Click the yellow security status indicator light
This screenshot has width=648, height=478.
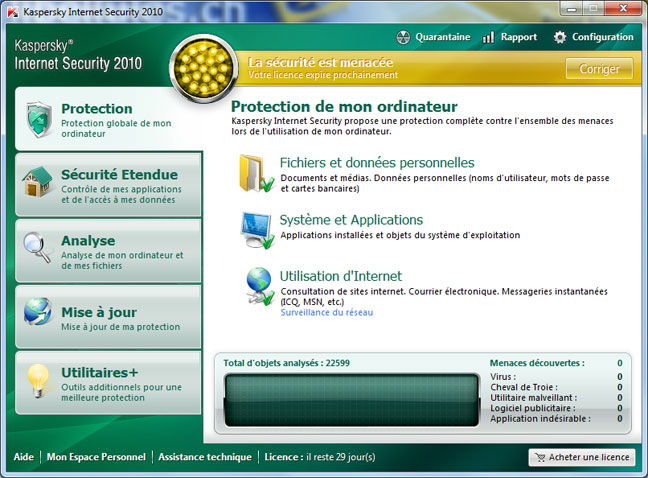coord(203,68)
